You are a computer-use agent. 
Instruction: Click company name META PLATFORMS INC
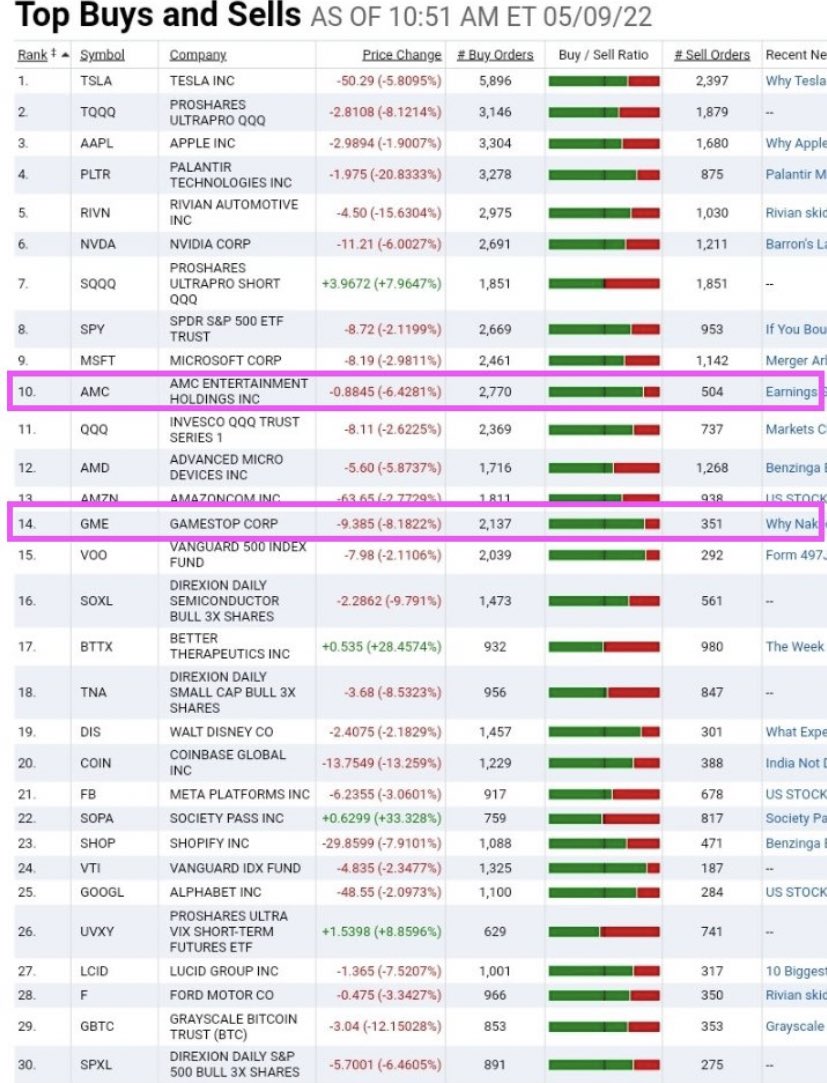(x=240, y=794)
